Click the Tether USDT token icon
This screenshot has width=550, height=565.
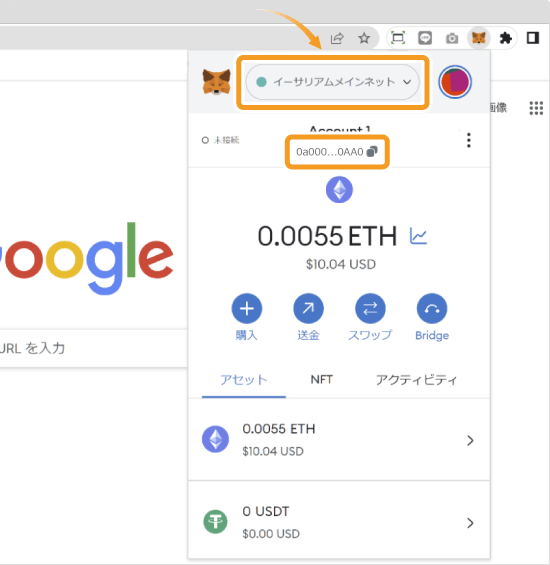click(x=215, y=522)
